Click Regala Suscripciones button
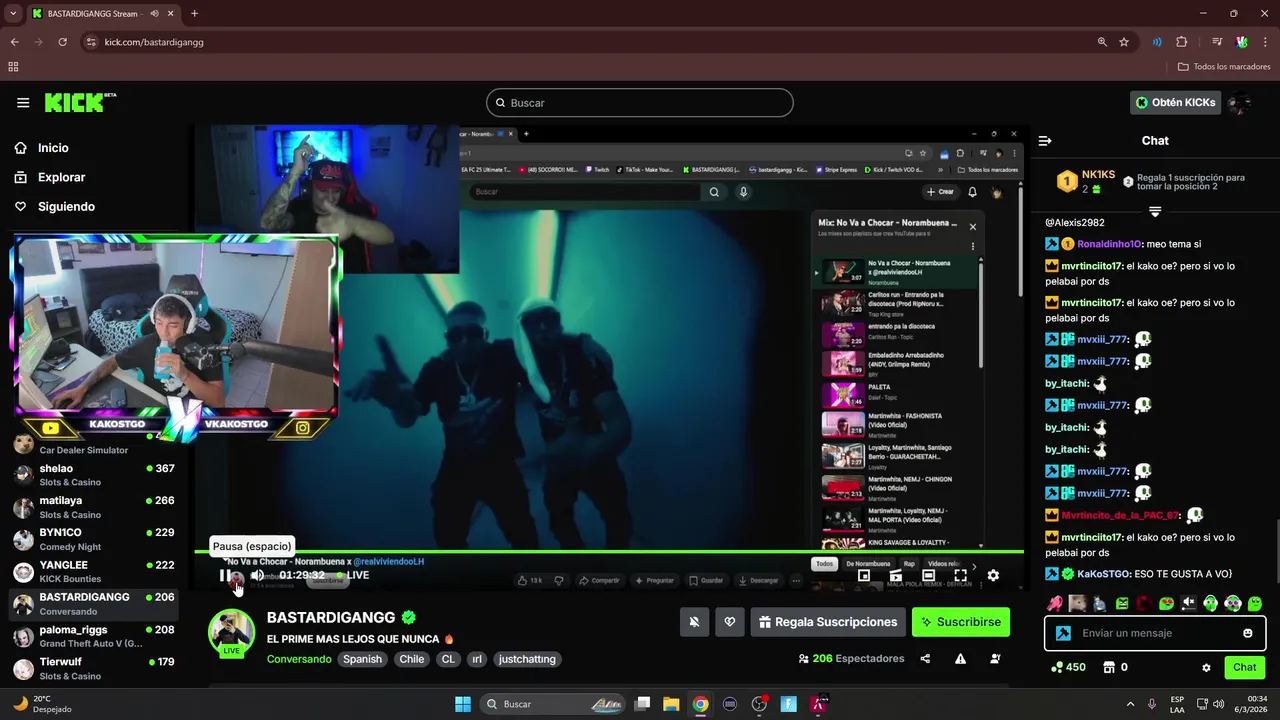 coord(828,622)
